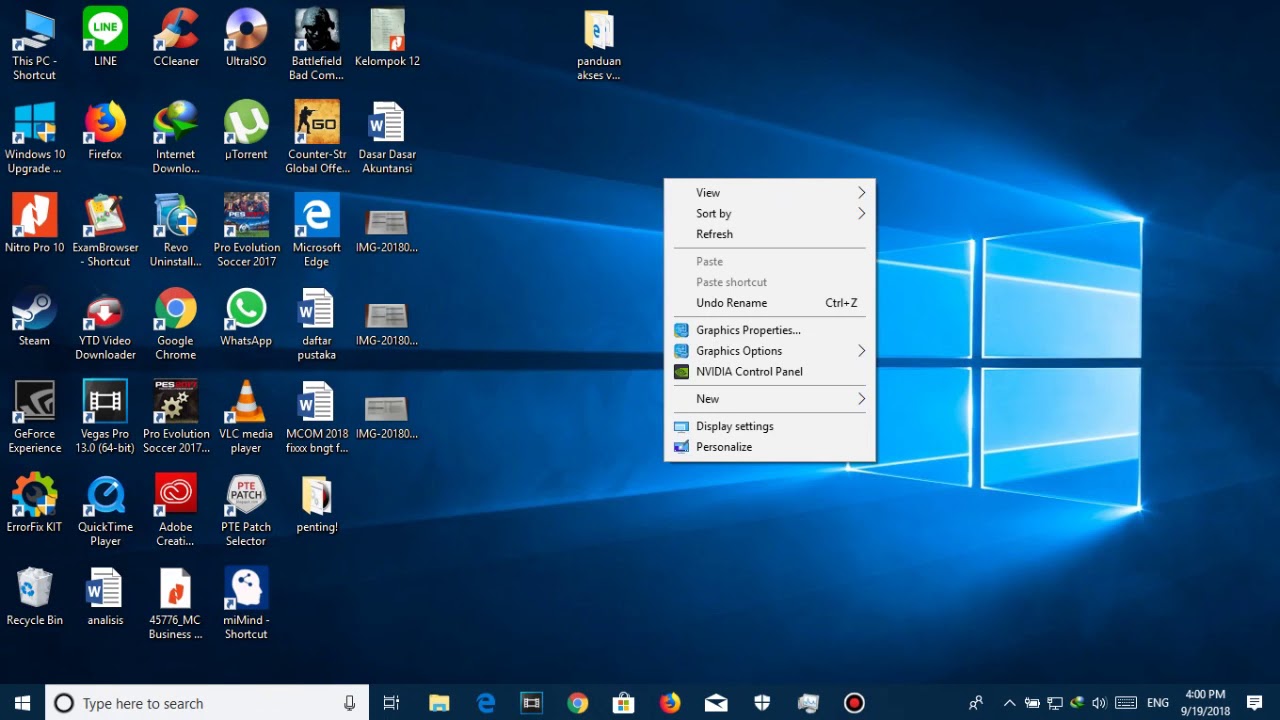Open Task View on the taskbar
The width and height of the screenshot is (1280, 720).
[x=392, y=703]
